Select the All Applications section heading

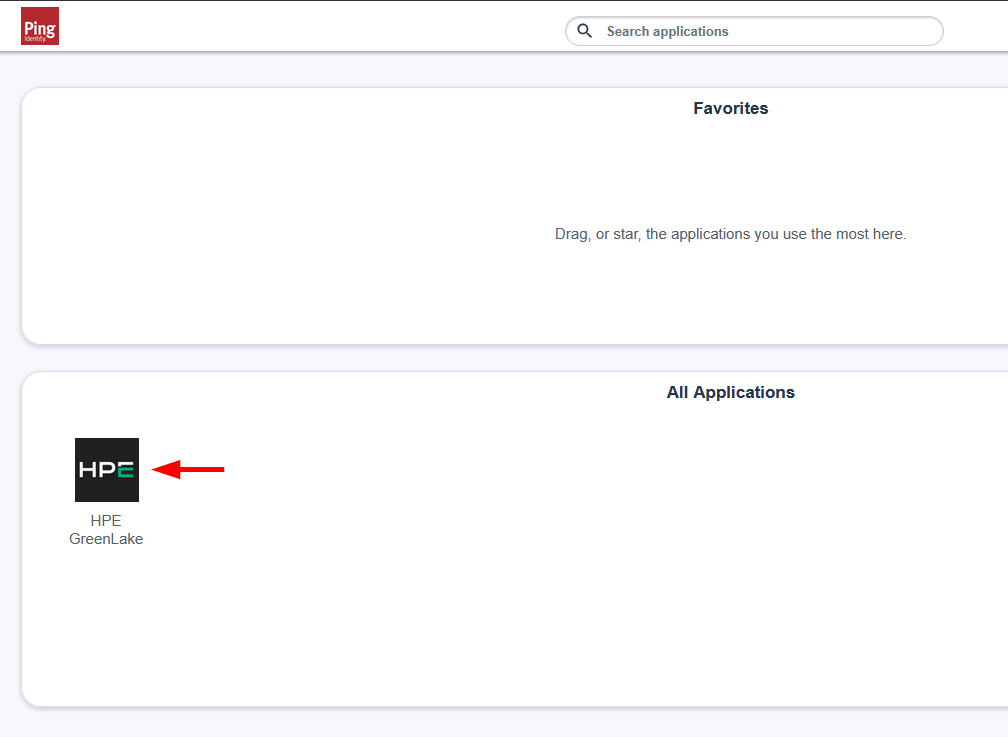pos(730,392)
